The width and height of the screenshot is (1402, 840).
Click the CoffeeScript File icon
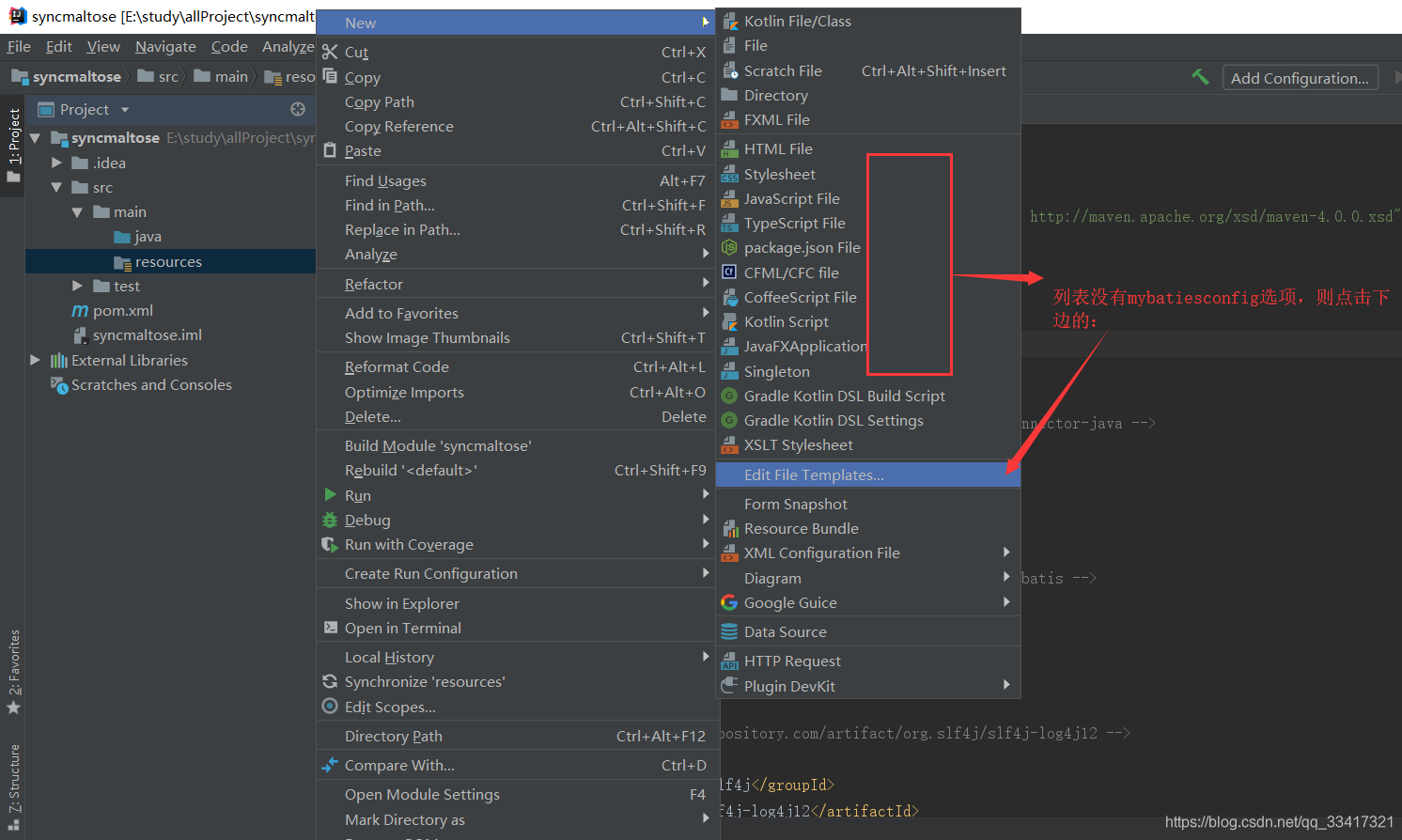tap(730, 297)
